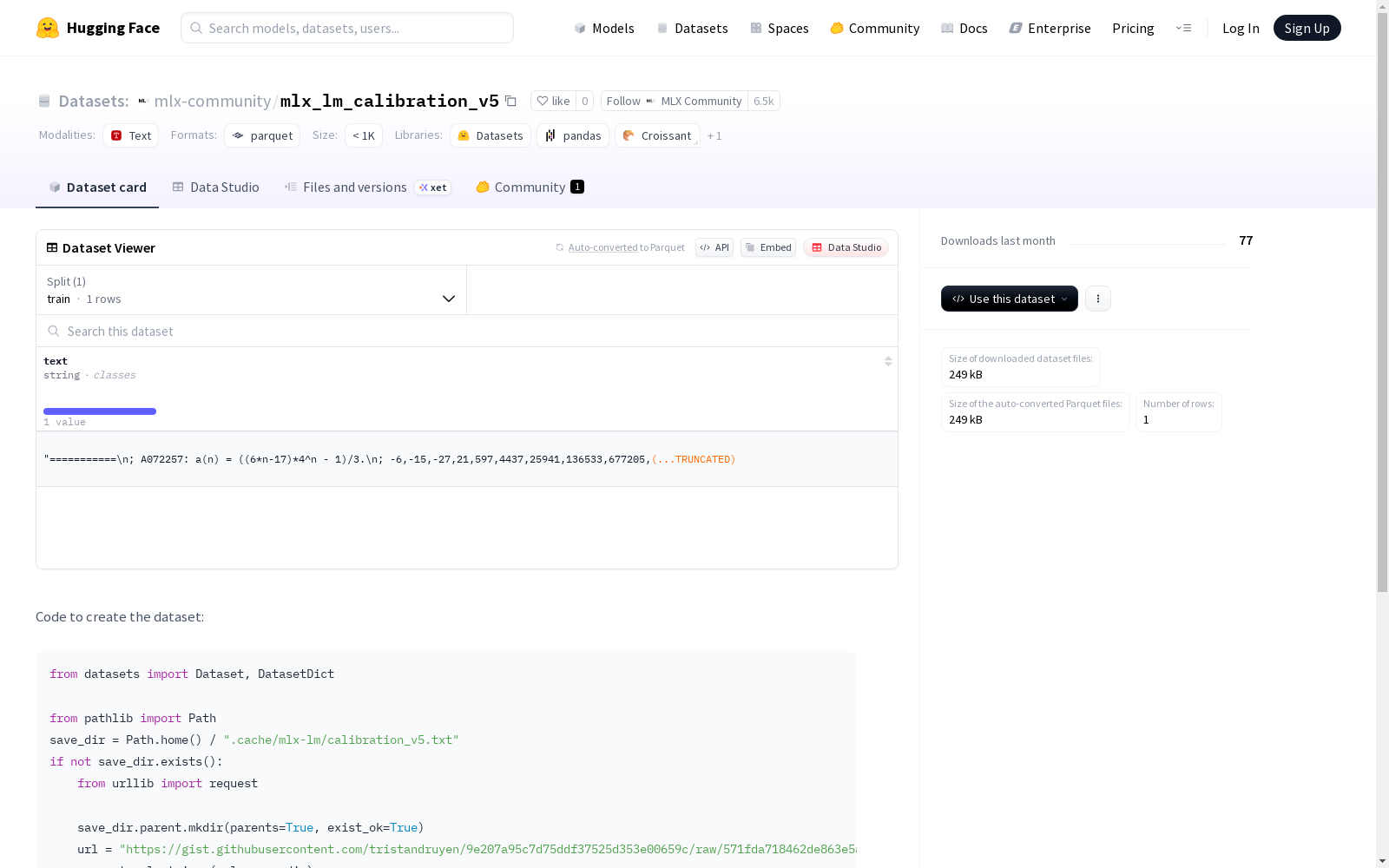Open the Hugging Face logo home link
This screenshot has height=868, width=1389.
click(x=98, y=28)
